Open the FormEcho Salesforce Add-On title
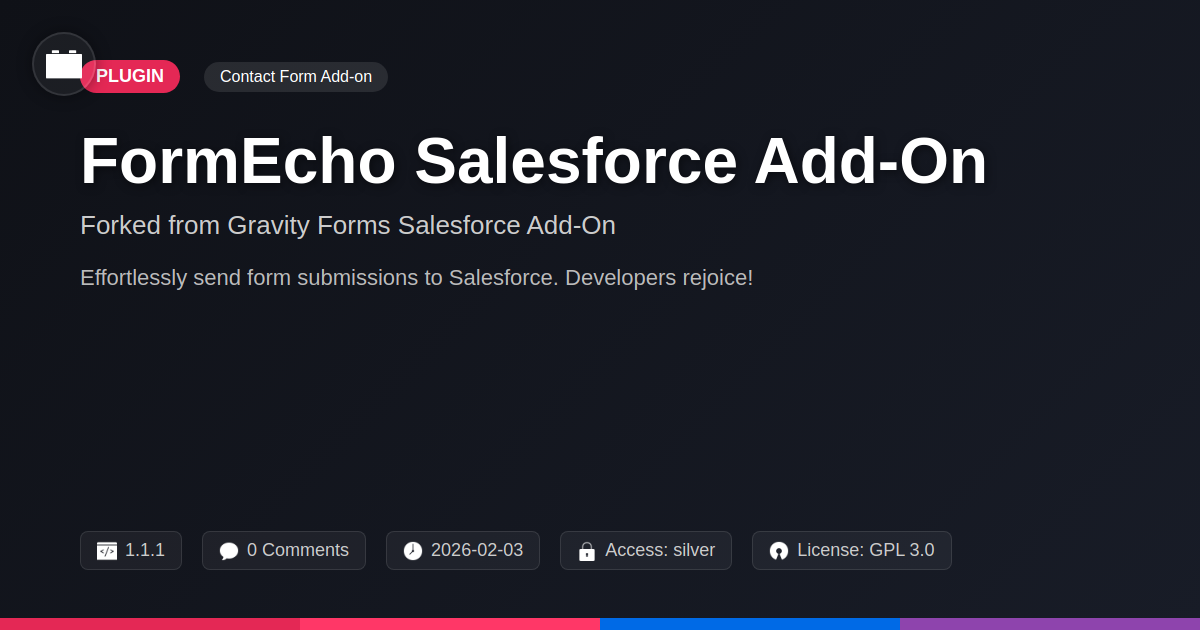The width and height of the screenshot is (1200, 630). click(x=534, y=161)
